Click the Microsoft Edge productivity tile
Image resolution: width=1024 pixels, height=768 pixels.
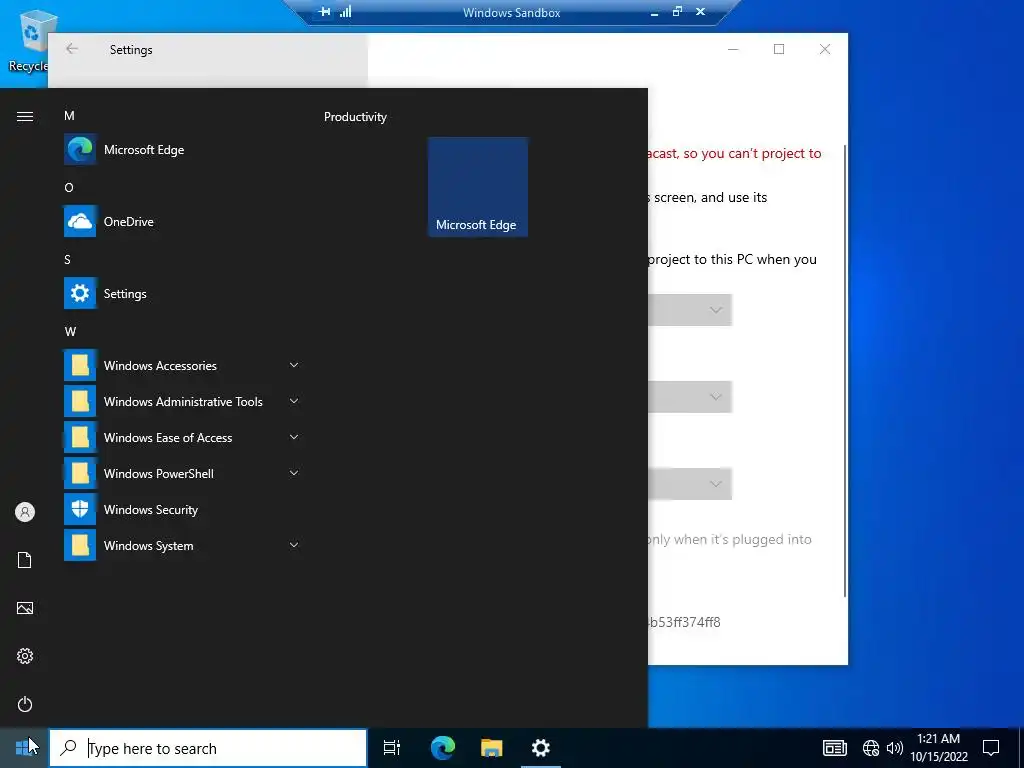[x=477, y=187]
